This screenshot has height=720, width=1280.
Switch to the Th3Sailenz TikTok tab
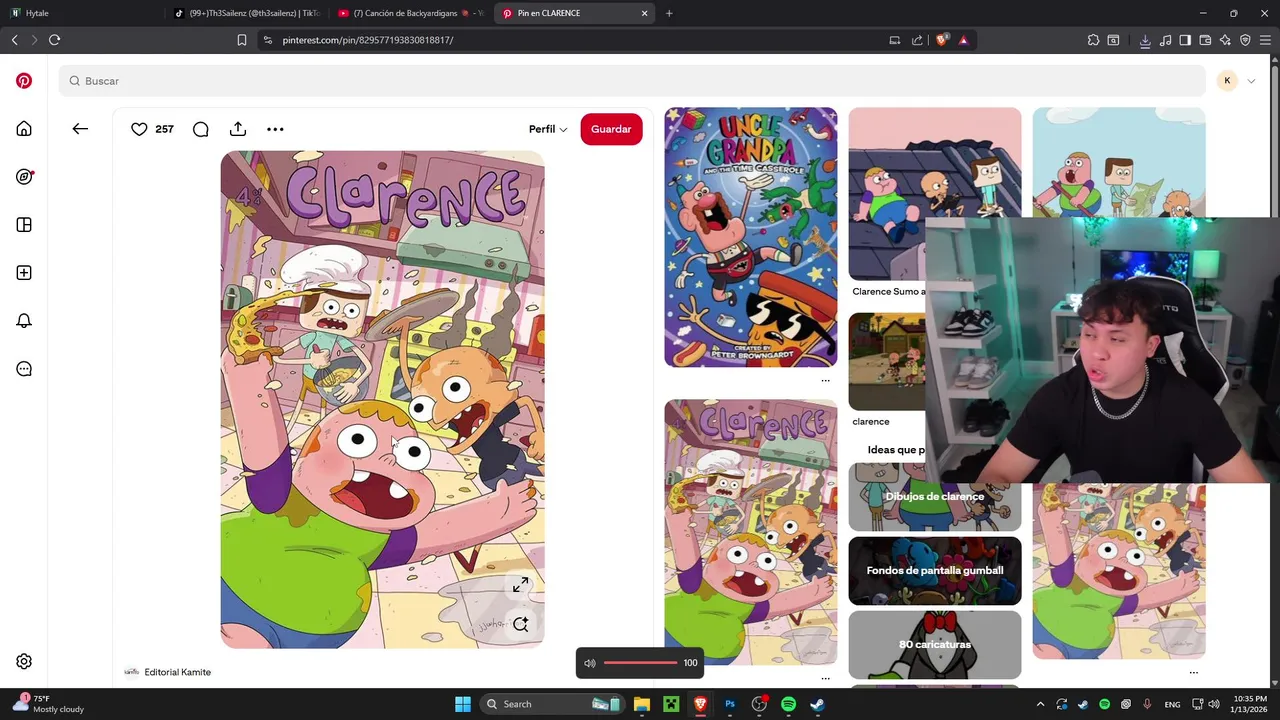point(246,13)
